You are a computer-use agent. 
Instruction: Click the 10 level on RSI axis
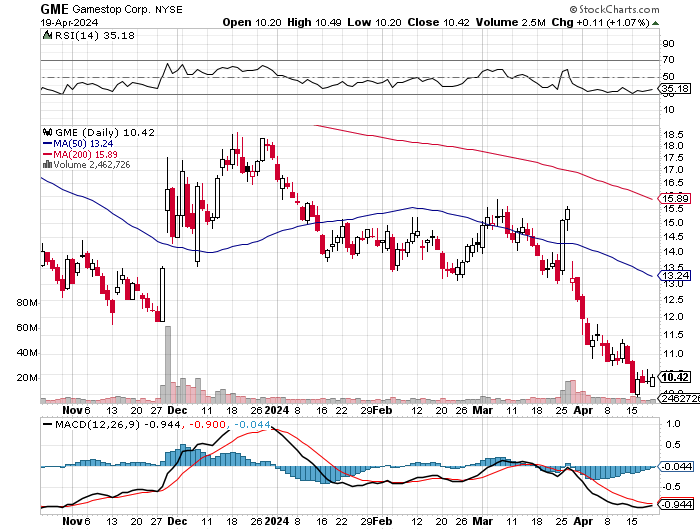click(668, 110)
